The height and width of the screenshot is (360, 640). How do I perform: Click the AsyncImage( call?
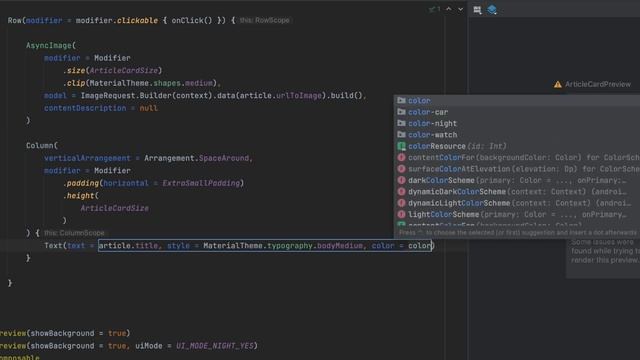[x=51, y=46]
